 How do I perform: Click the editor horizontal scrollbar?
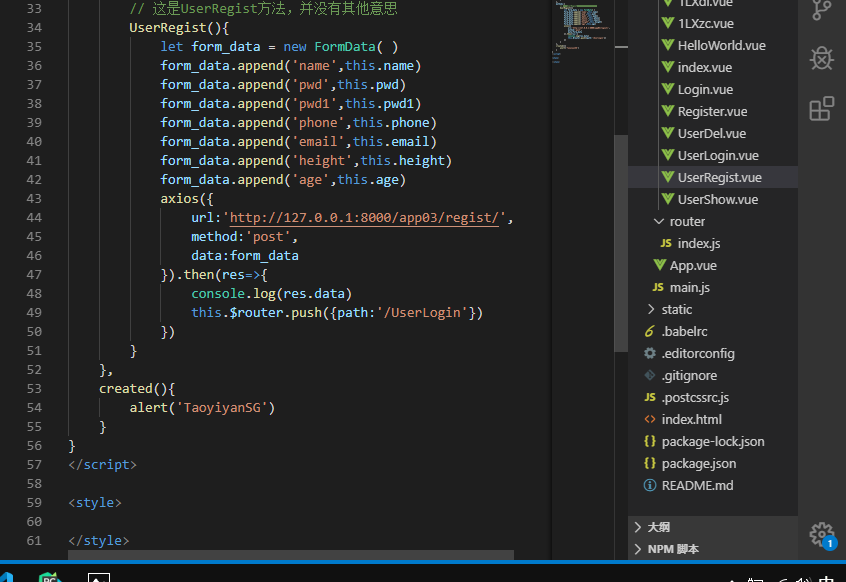[x=290, y=554]
